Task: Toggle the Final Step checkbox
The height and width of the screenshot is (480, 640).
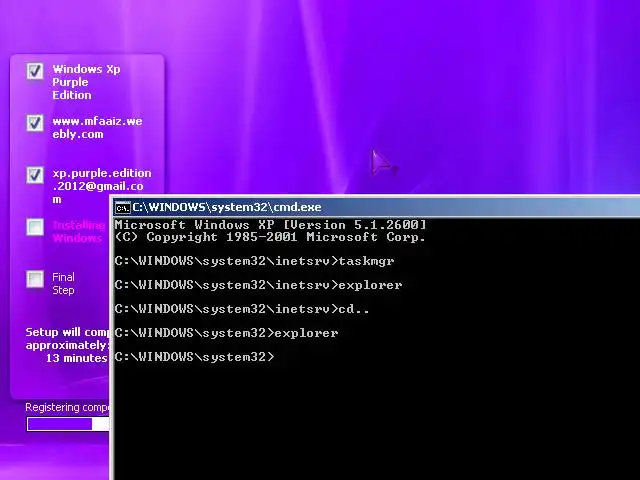Action: pyautogui.click(x=35, y=279)
